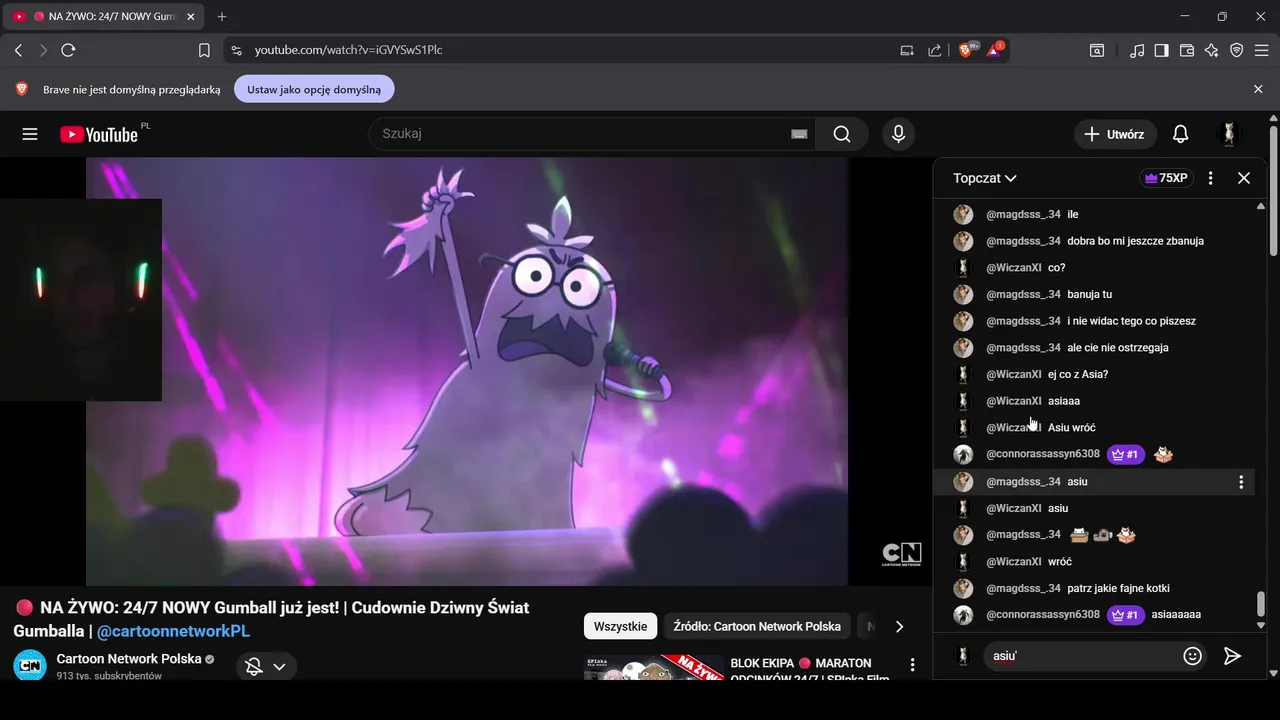Image resolution: width=1280 pixels, height=720 pixels.
Task: Open the cast media icon in address bar
Action: (x=907, y=50)
